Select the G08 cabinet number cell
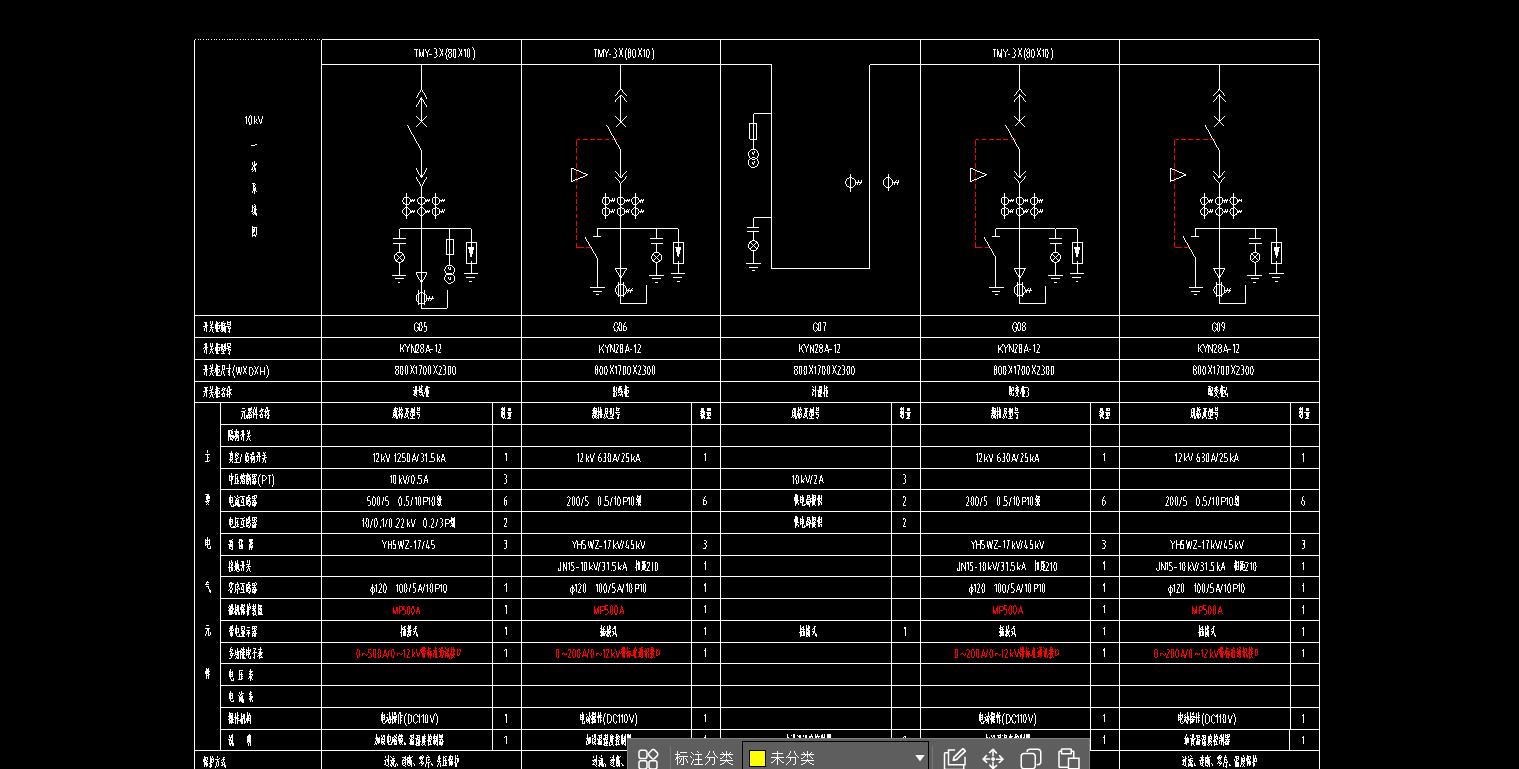Image resolution: width=1519 pixels, height=769 pixels. [x=1019, y=327]
